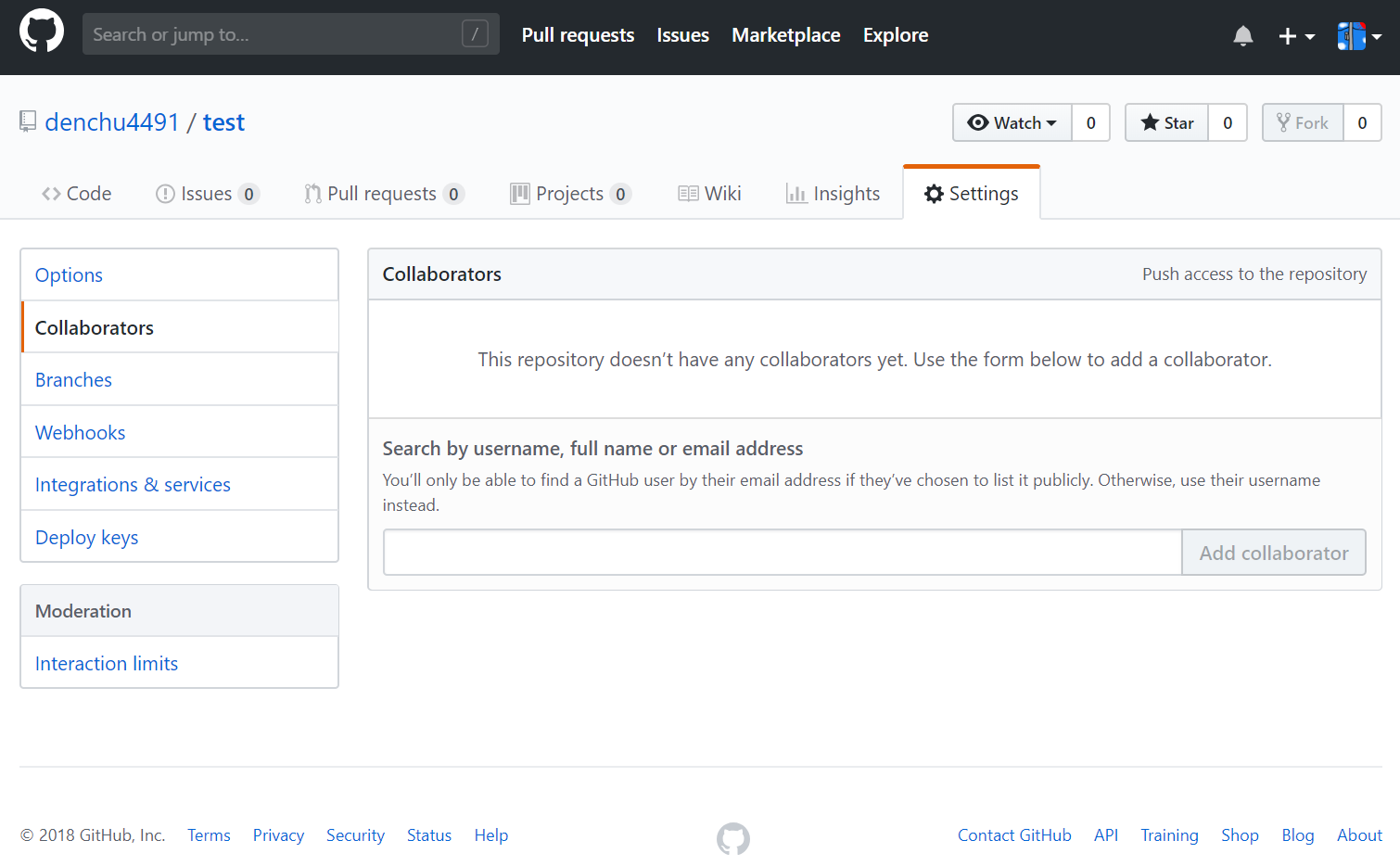Open the Status footer link
The width and height of the screenshot is (1400, 866).
point(429,835)
